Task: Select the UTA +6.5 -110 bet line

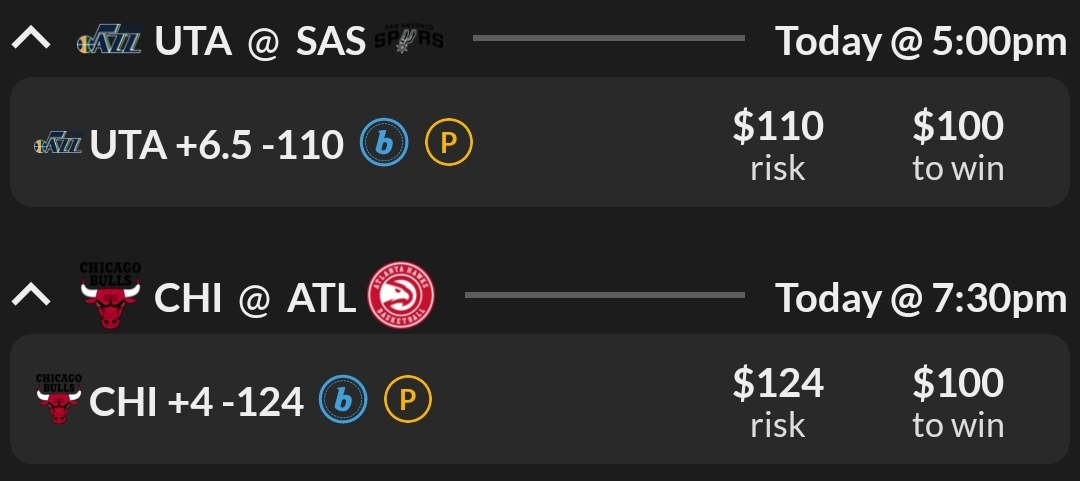Action: tap(217, 147)
